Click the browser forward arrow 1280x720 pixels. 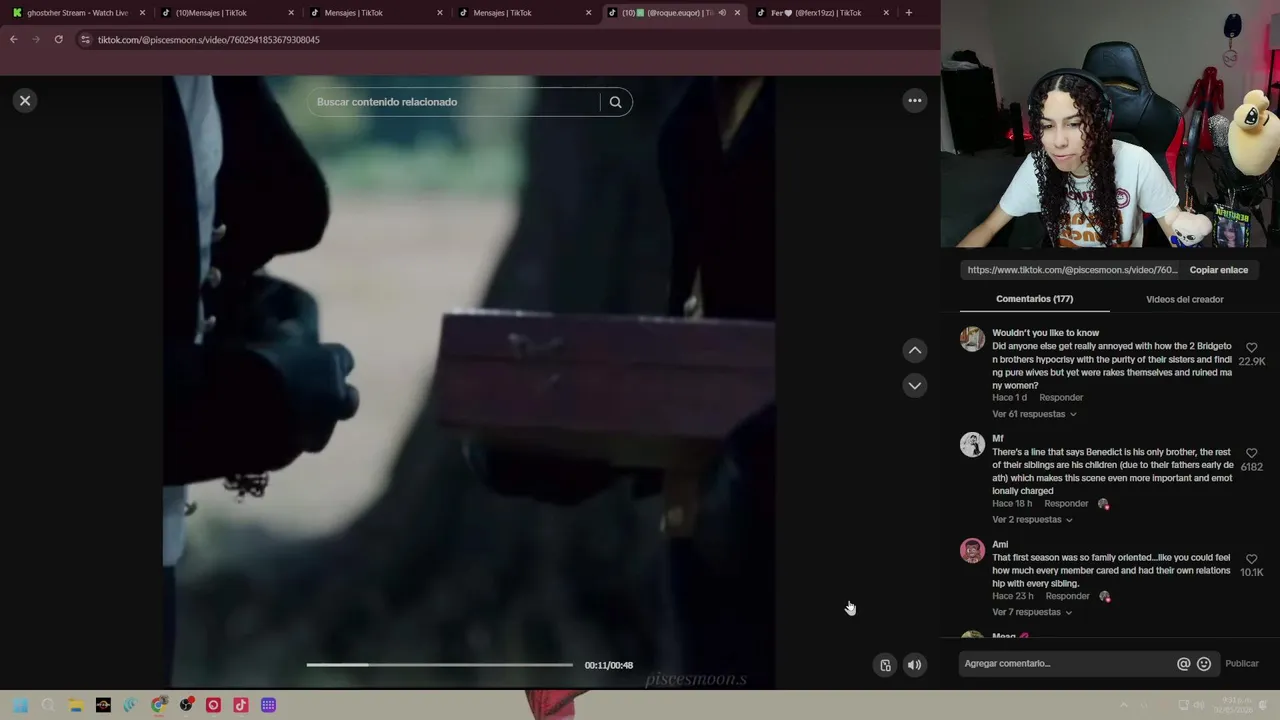coord(36,39)
